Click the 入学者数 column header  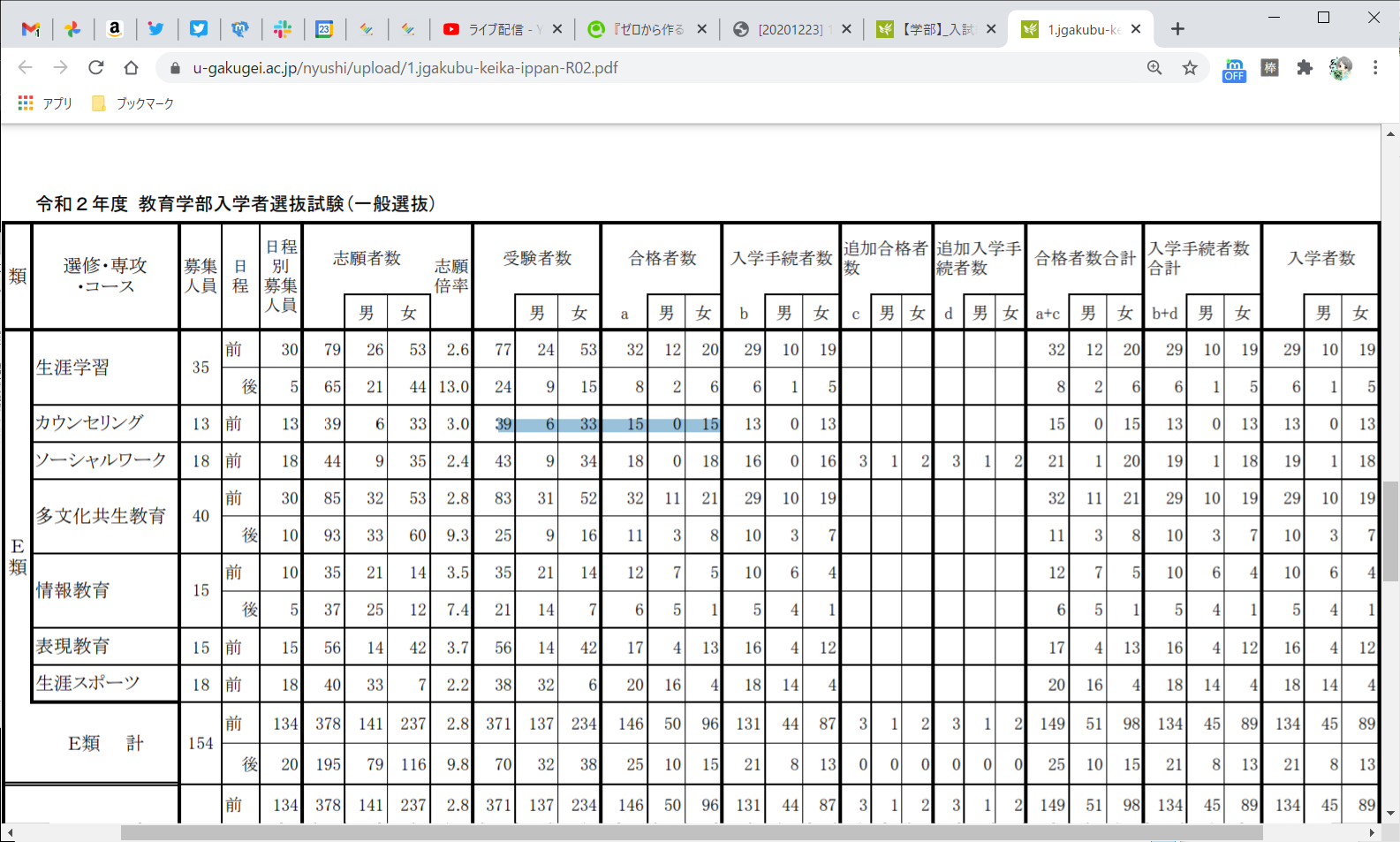click(x=1321, y=258)
